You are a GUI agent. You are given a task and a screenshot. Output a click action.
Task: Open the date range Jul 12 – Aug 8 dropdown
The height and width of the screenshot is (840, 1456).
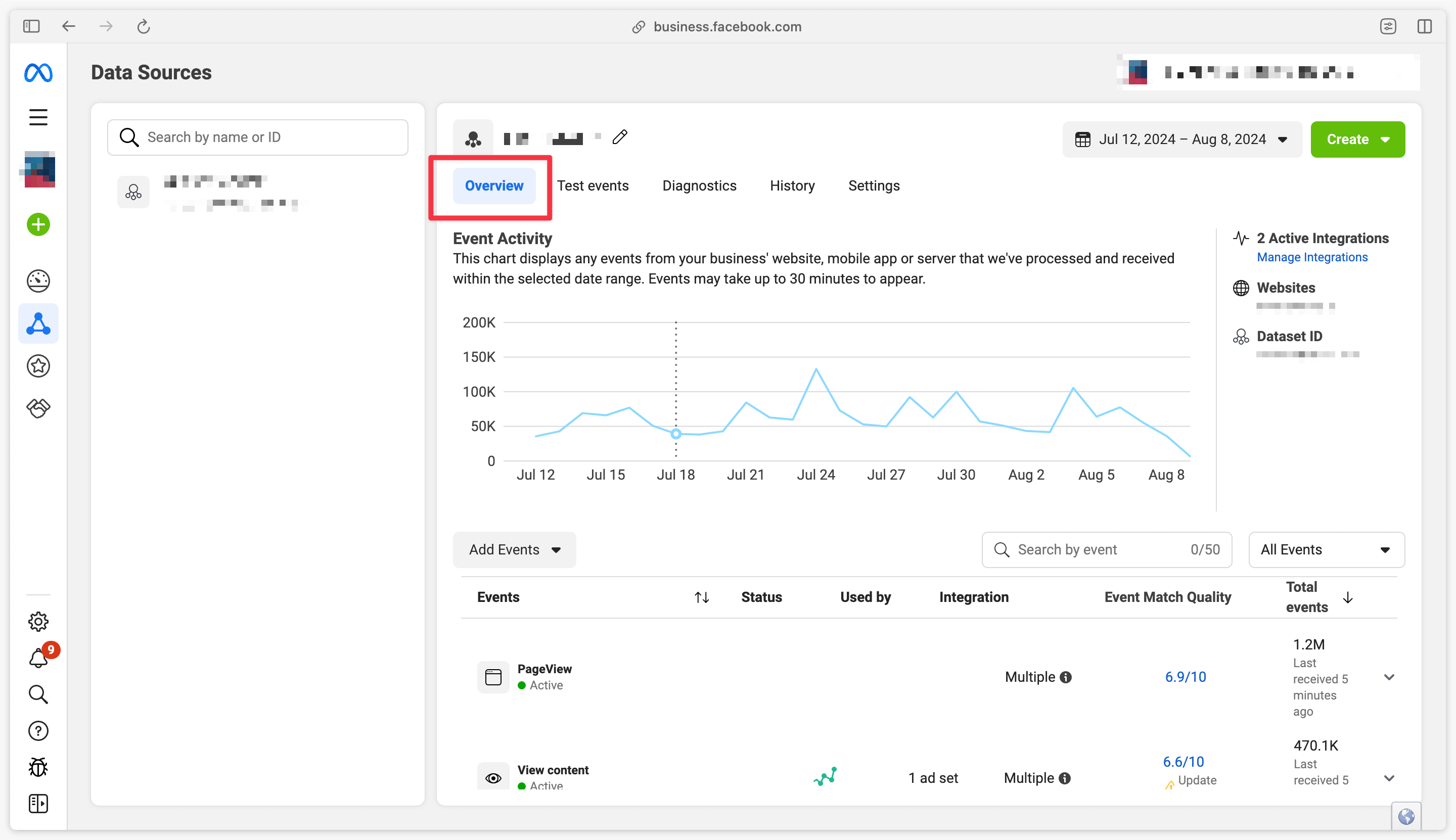coord(1182,139)
